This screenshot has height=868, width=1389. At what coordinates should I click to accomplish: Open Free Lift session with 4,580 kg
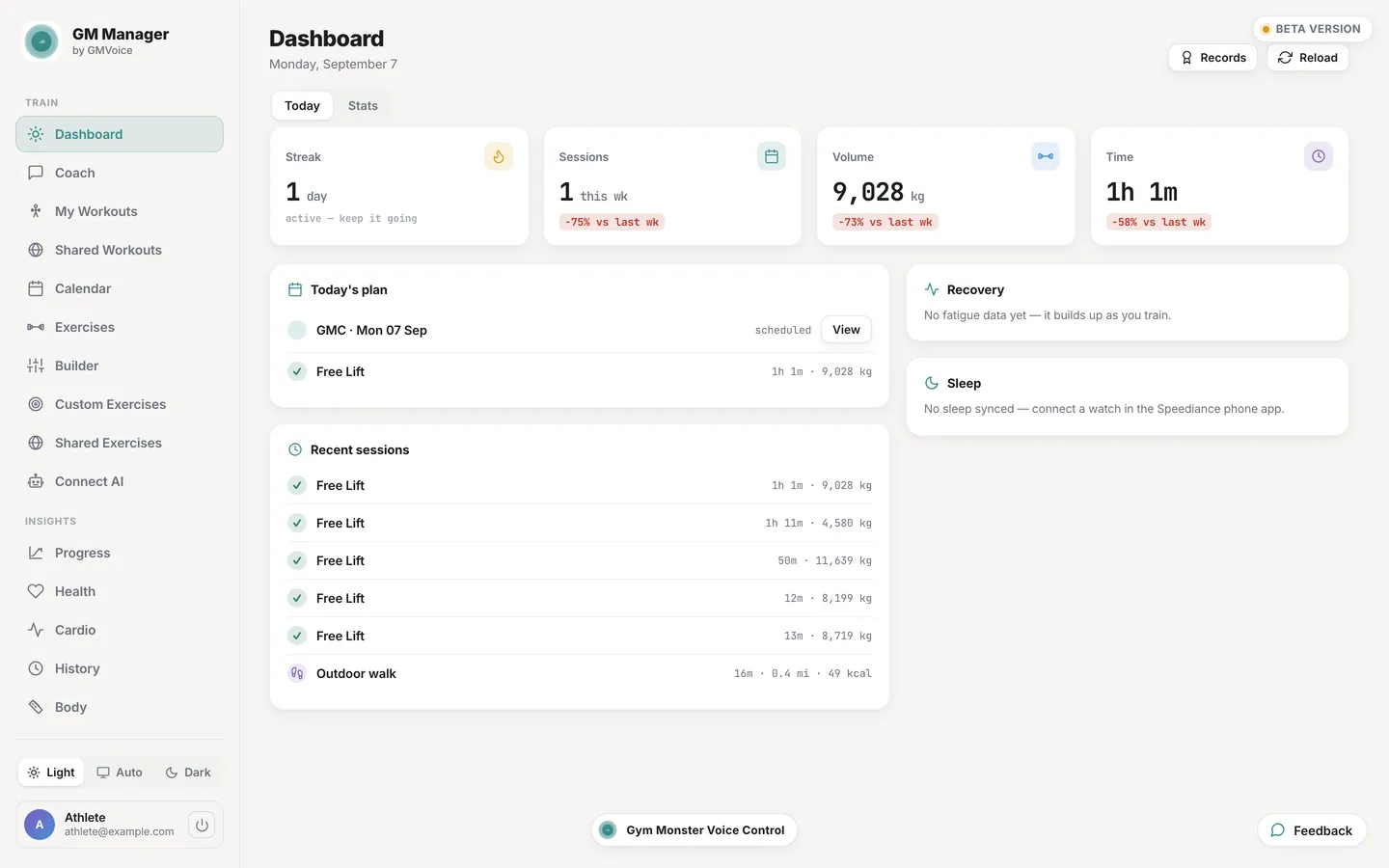[x=580, y=523]
